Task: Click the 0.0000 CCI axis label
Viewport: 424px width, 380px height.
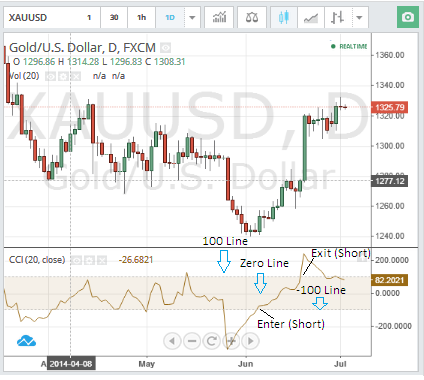Action: (387, 293)
